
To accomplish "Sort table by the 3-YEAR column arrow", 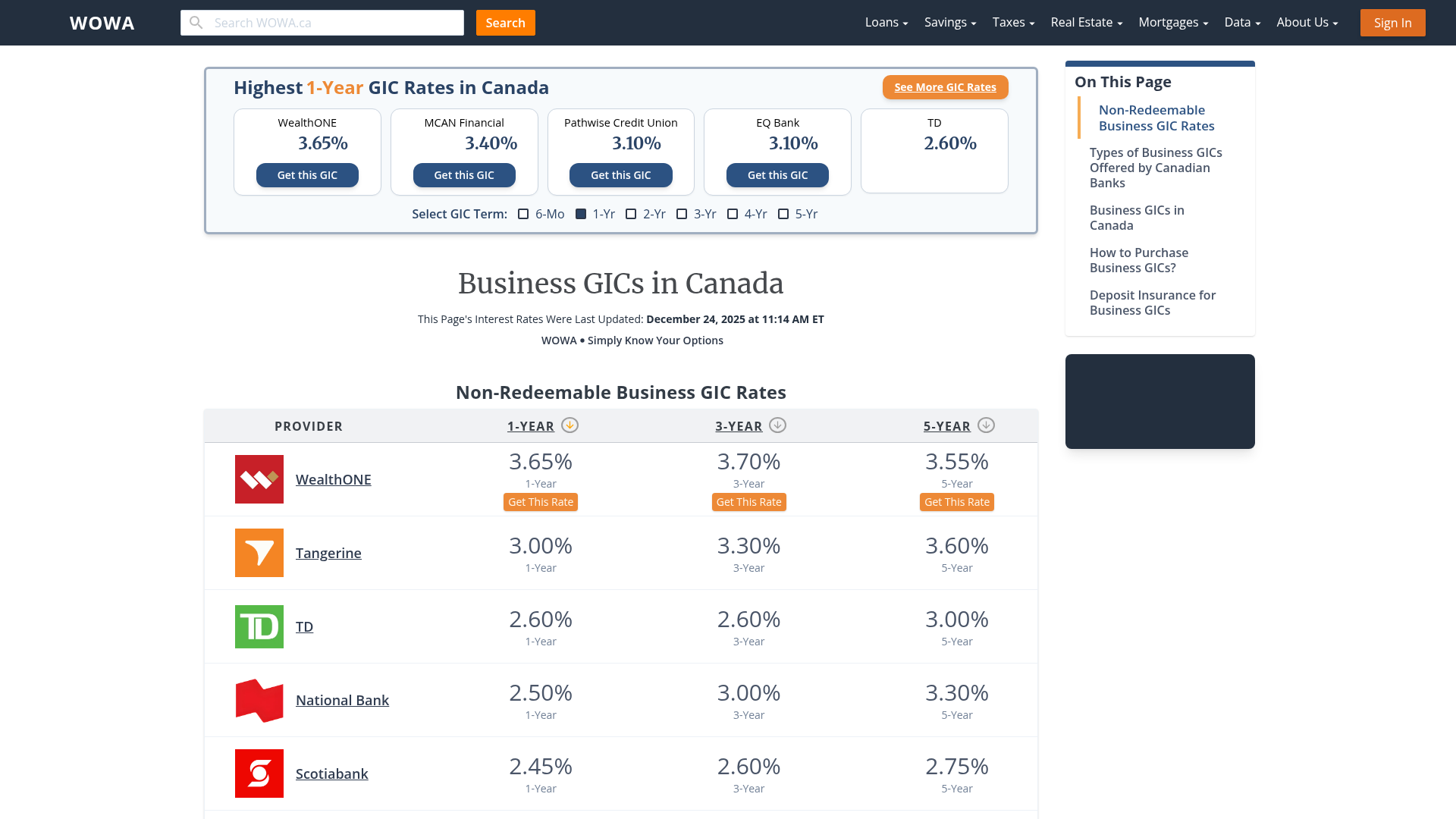I will coord(777,425).
